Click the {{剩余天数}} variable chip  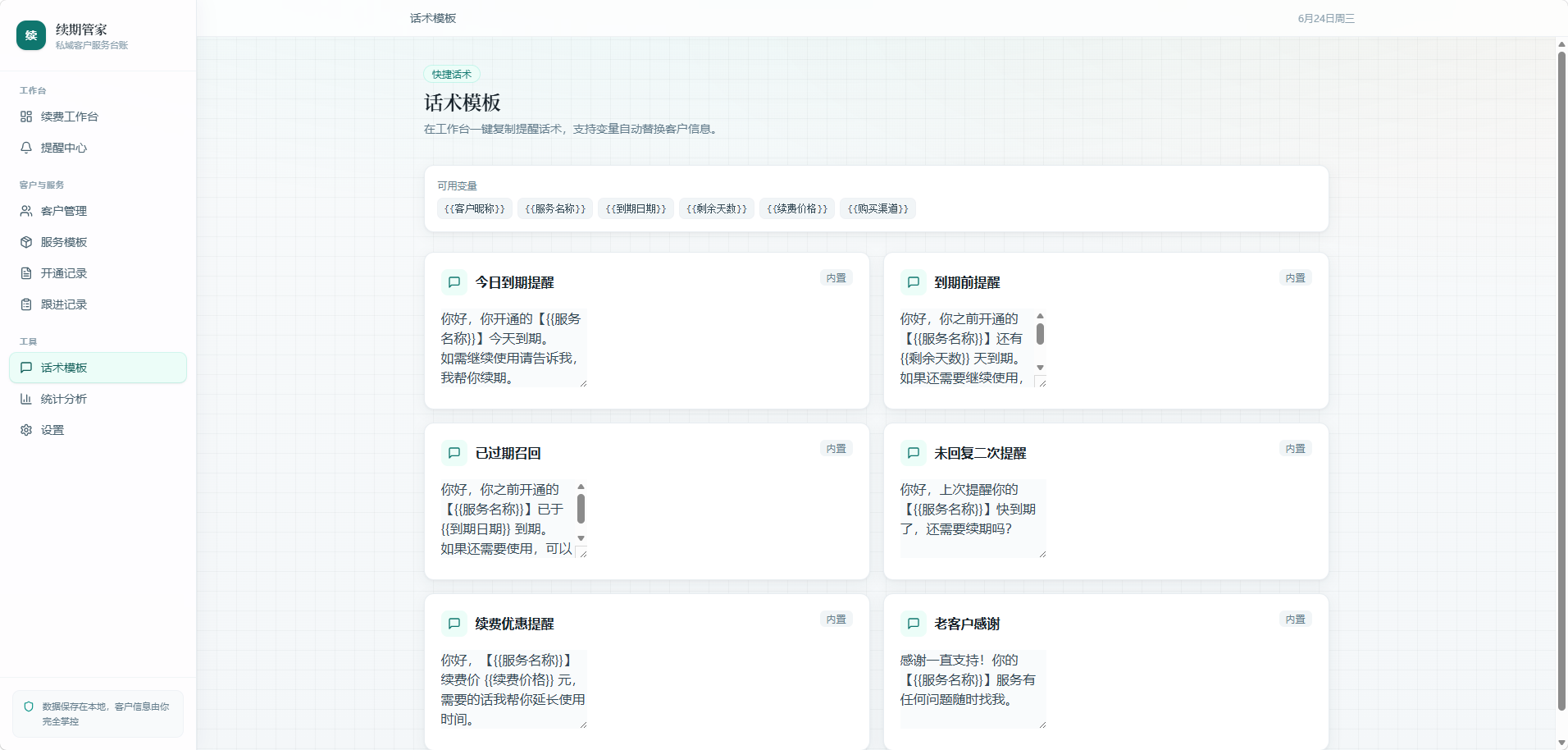[x=717, y=208]
